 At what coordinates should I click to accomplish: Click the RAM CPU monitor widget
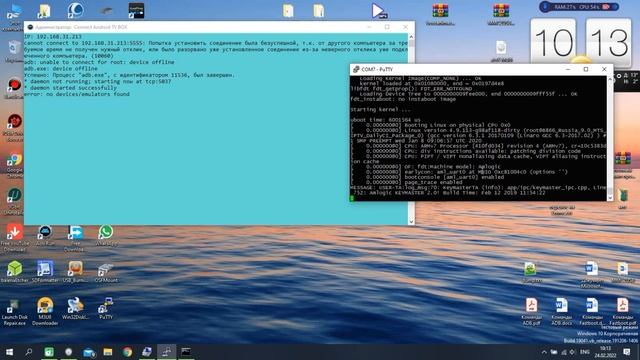(x=579, y=7)
